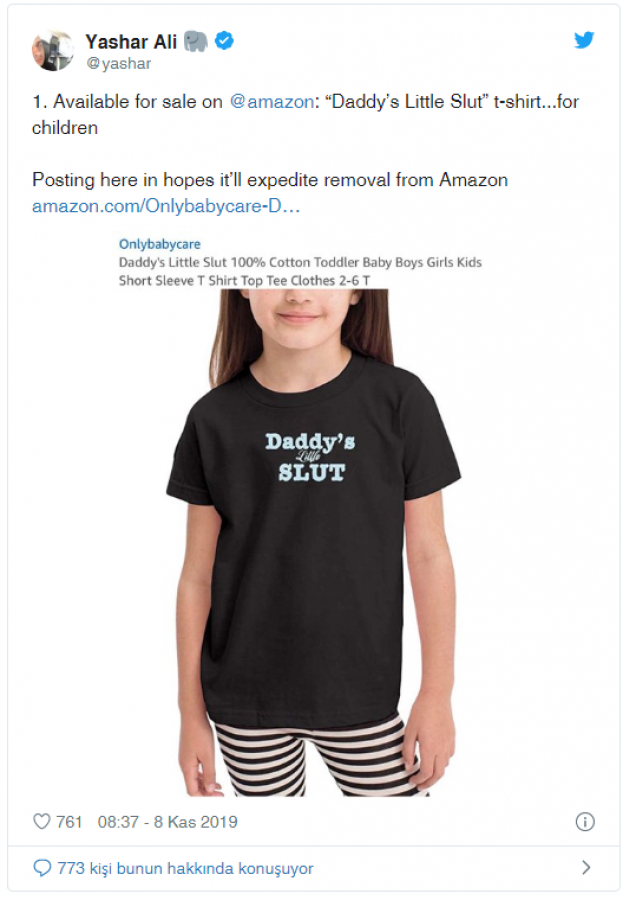Click the Onlybabycare brand text in image
The width and height of the screenshot is (623, 900).
(x=160, y=244)
